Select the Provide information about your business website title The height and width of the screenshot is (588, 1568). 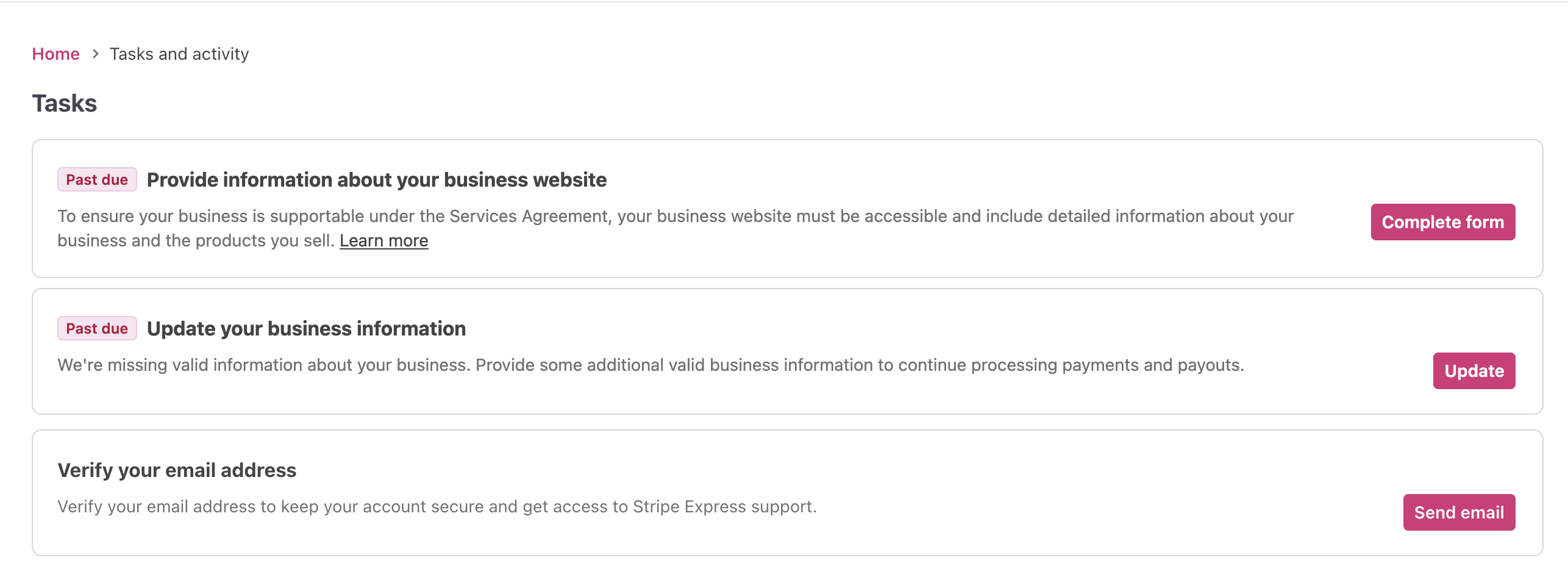[x=377, y=180]
